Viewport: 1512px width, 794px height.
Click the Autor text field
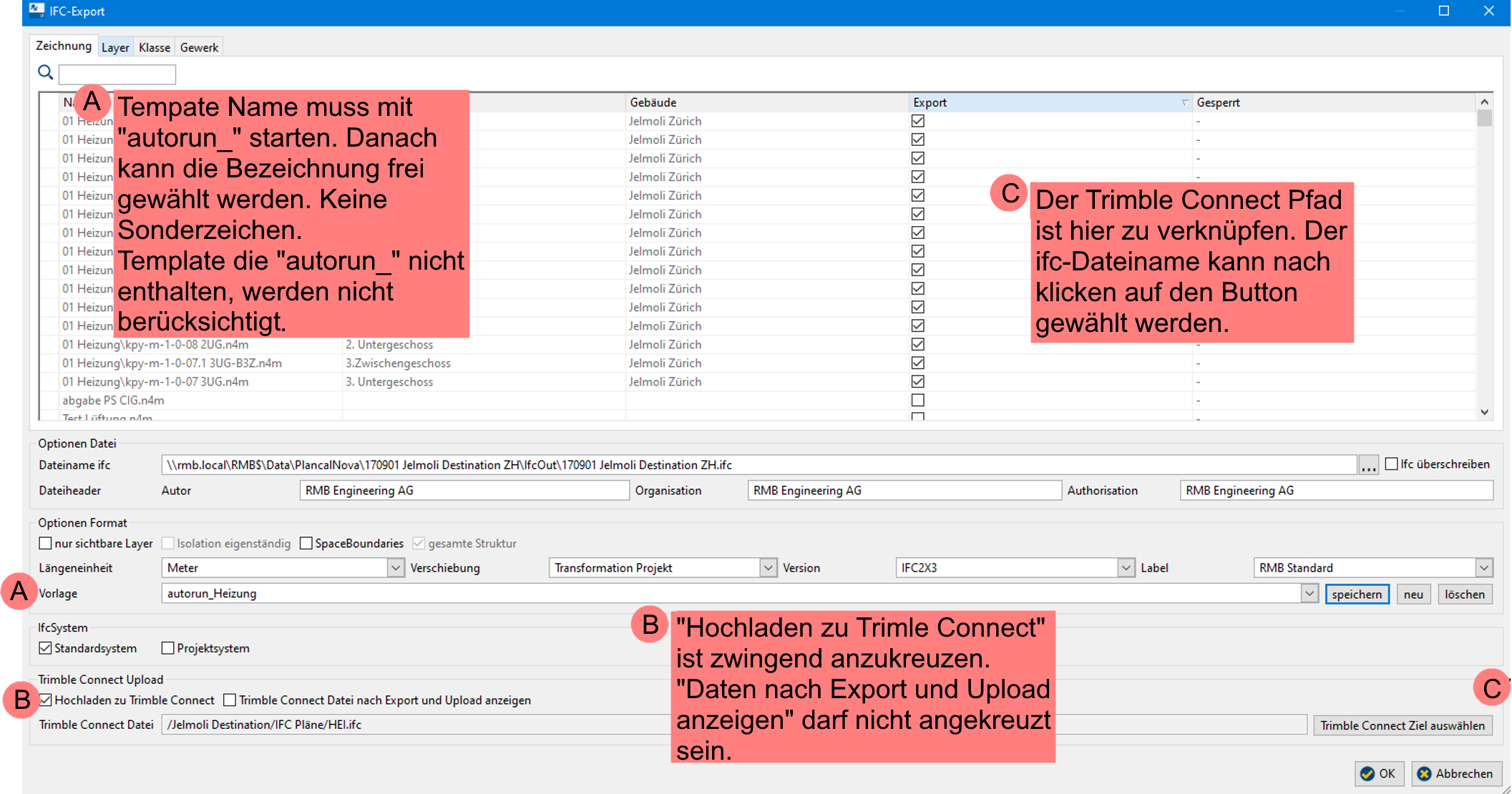(464, 491)
